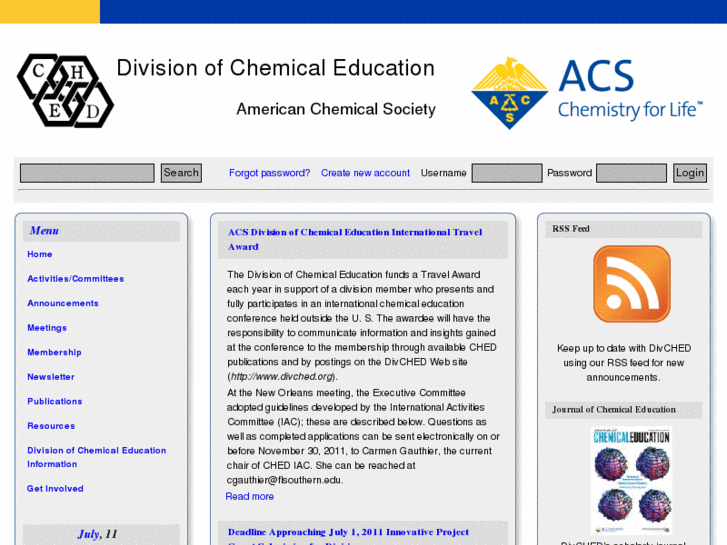Click into the search text field
Viewport: 727px width, 545px height.
pos(87,173)
